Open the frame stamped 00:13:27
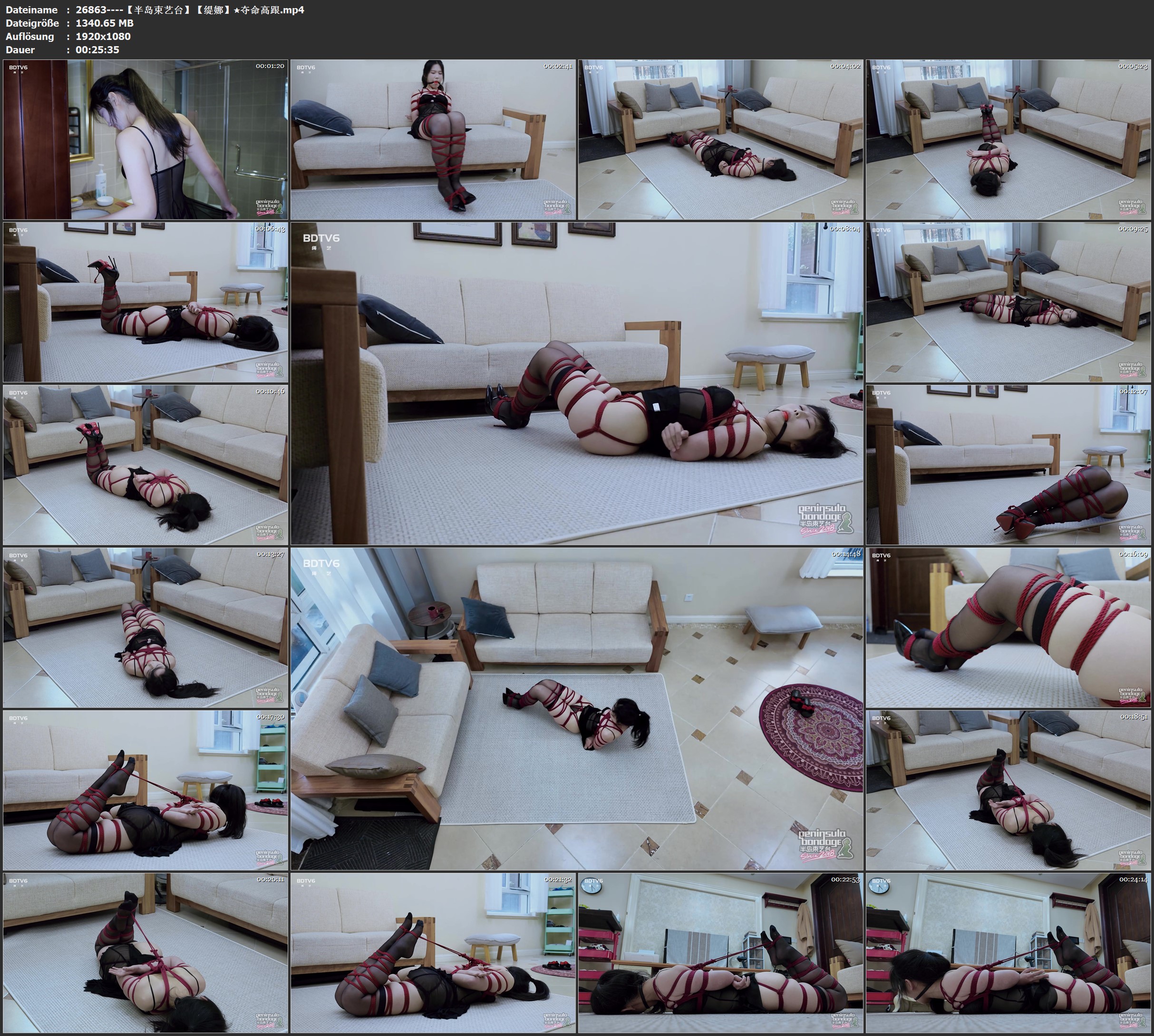Image resolution: width=1154 pixels, height=1036 pixels. pos(145,627)
